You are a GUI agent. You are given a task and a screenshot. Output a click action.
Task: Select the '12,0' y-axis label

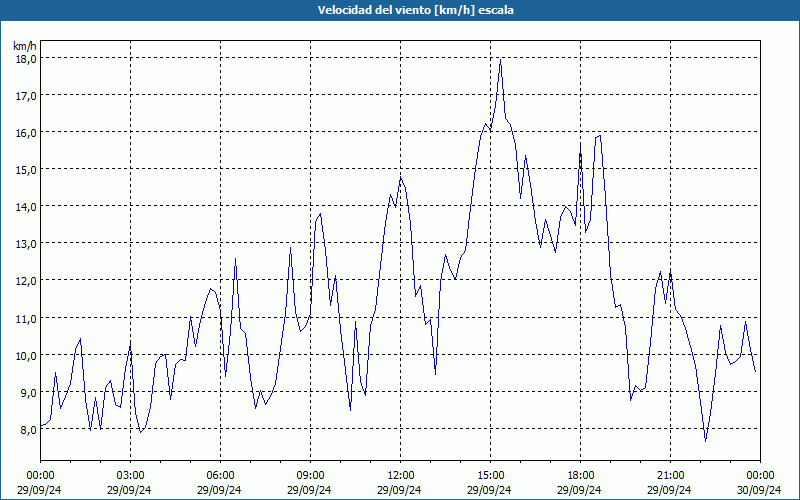pos(26,281)
